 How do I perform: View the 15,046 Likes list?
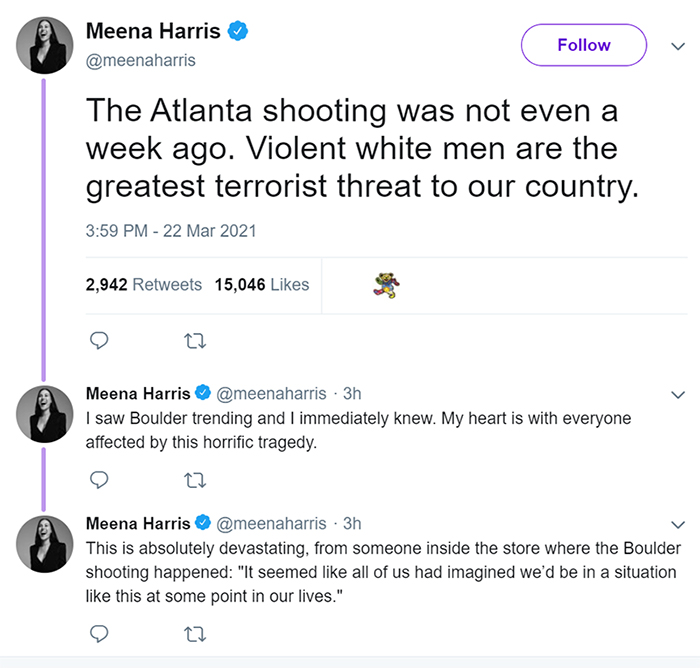click(x=262, y=284)
